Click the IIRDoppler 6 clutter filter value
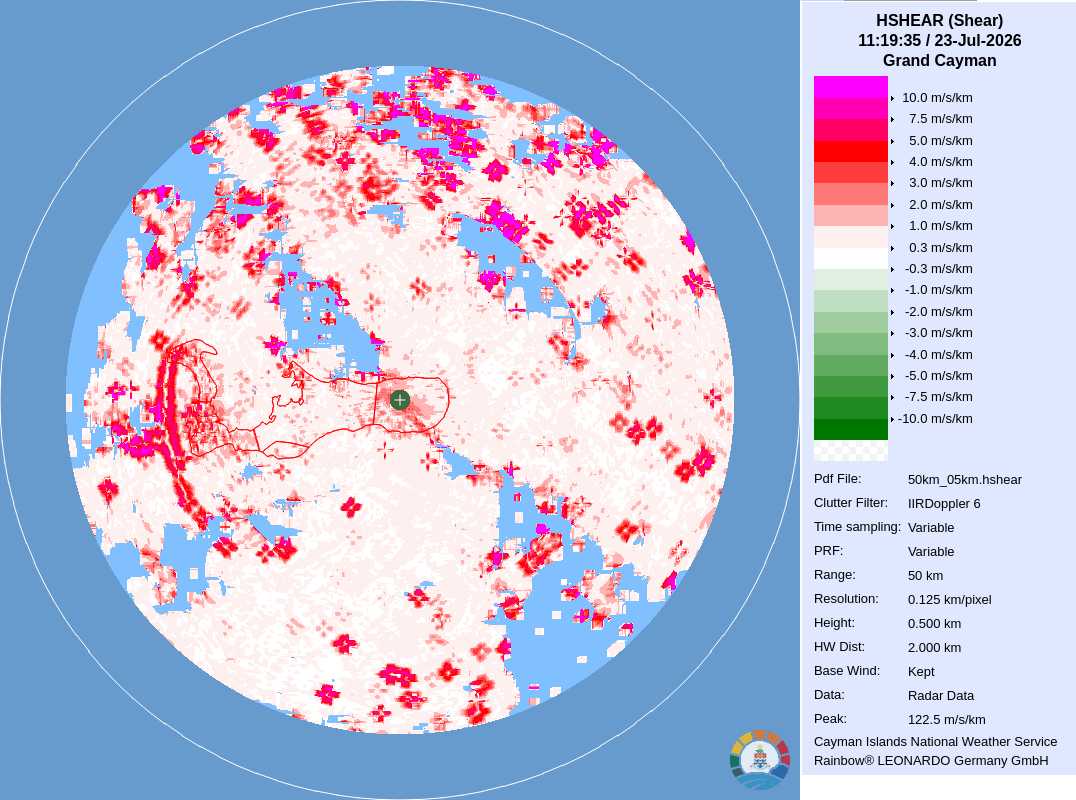This screenshot has height=800, width=1076. pos(944,504)
